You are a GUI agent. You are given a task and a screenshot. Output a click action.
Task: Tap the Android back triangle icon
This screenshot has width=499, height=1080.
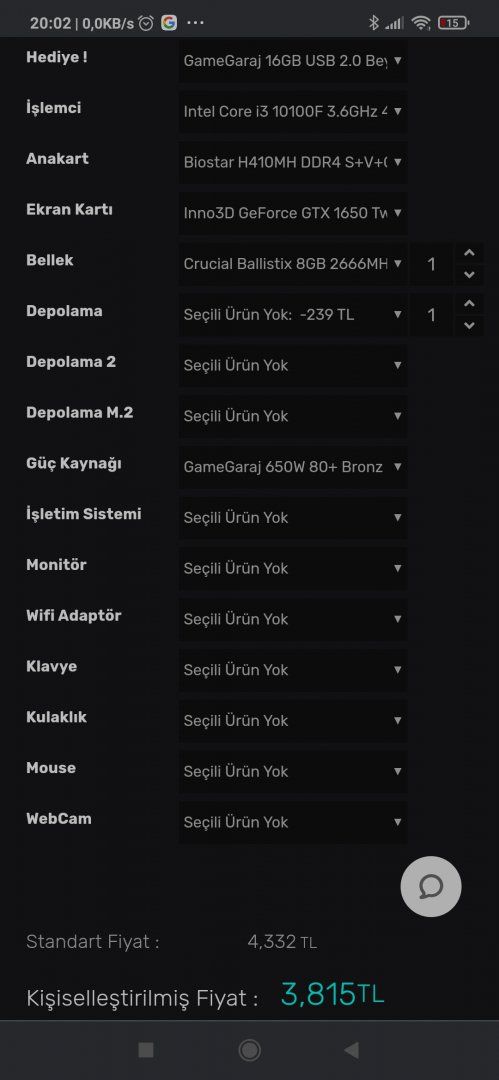click(x=352, y=1050)
